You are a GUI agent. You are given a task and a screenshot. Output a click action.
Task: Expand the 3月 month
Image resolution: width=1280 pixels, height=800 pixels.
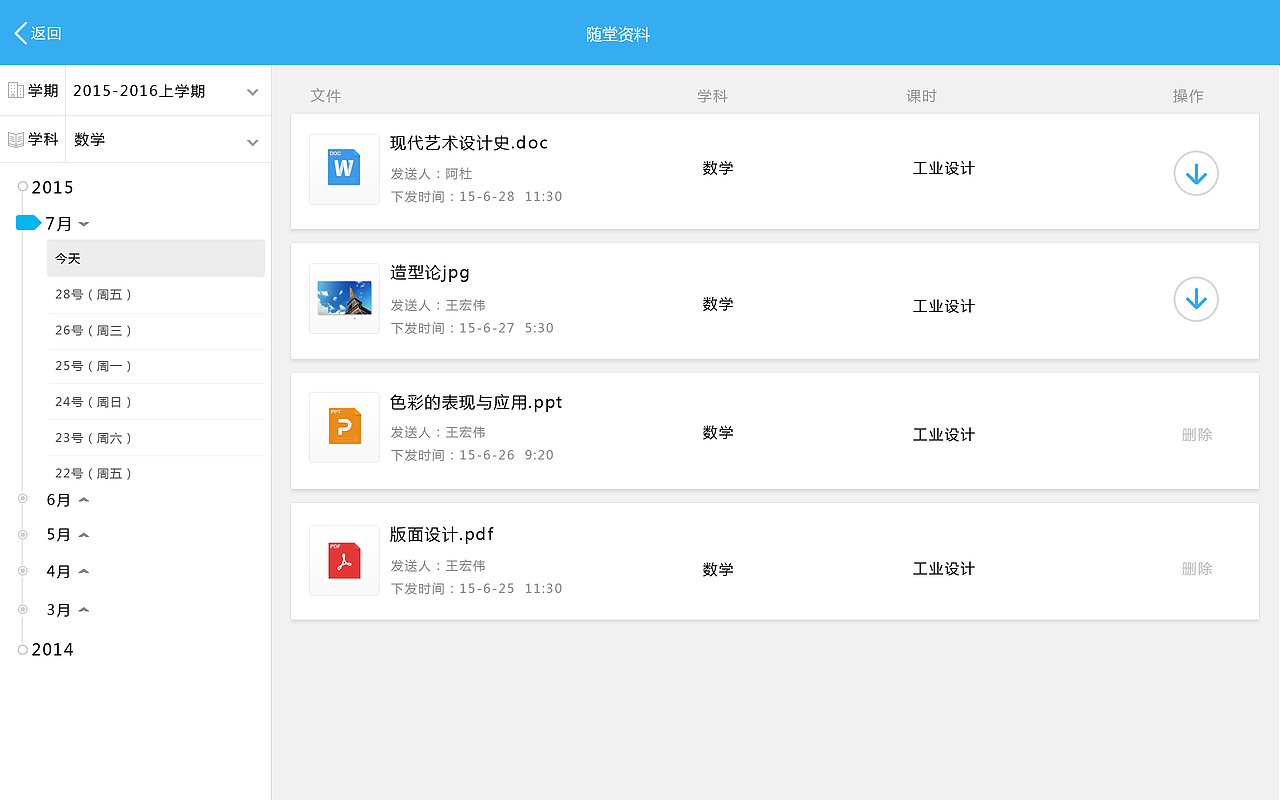84,610
